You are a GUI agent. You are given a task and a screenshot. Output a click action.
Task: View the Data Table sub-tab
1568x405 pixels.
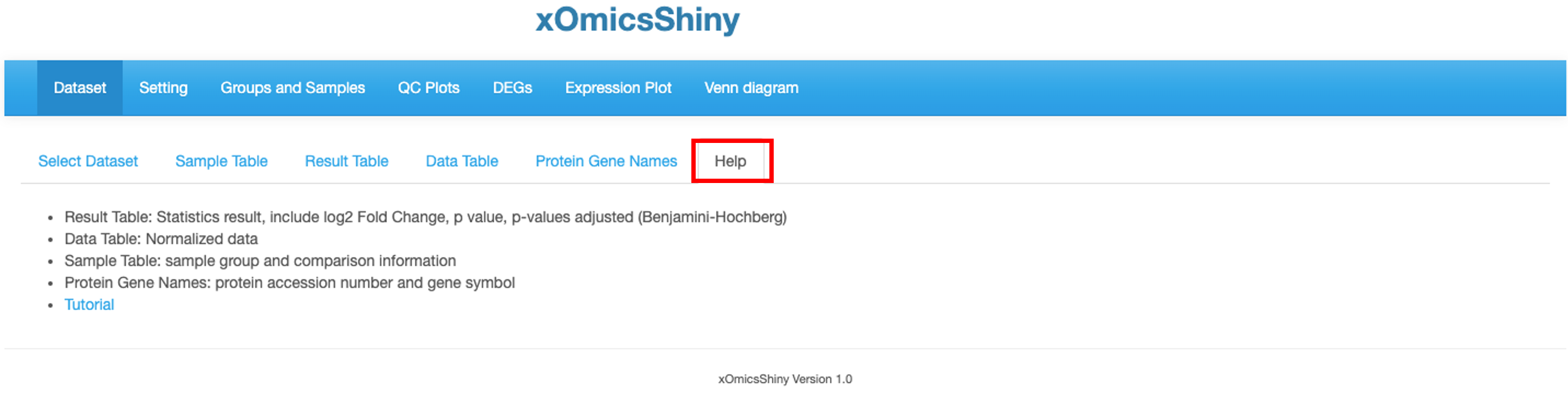point(462,161)
